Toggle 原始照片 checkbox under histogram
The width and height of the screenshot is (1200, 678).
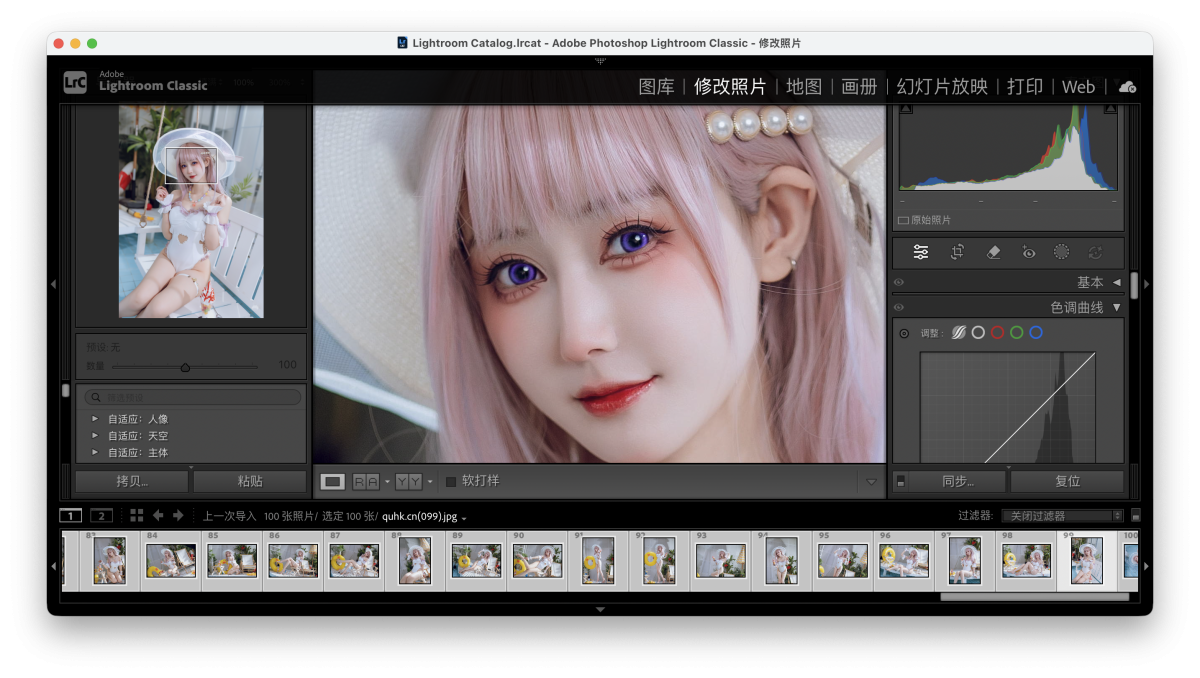pyautogui.click(x=903, y=220)
